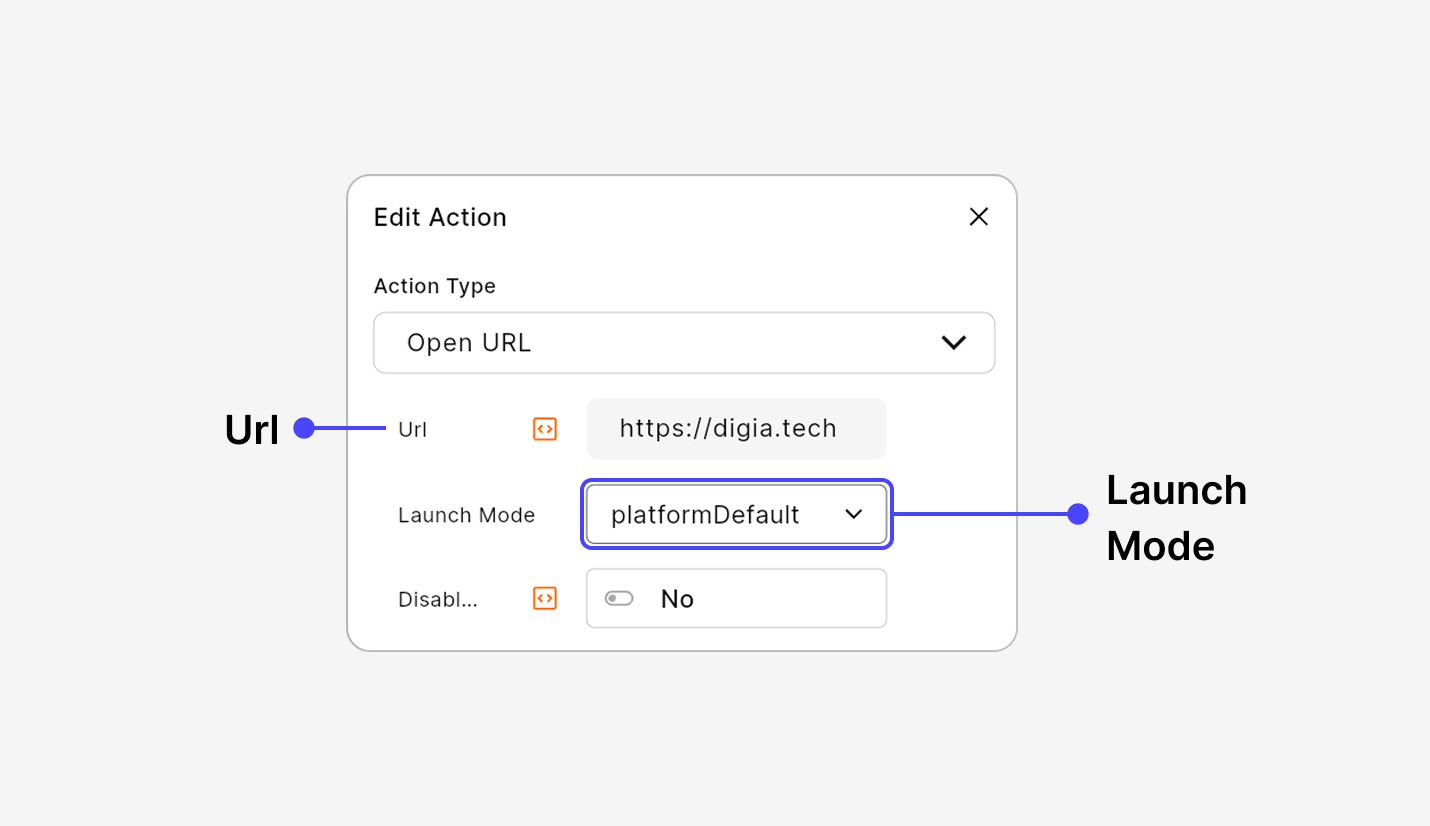The height and width of the screenshot is (826, 1430).
Task: Click the 'Action Type' label
Action: pyautogui.click(x=434, y=286)
